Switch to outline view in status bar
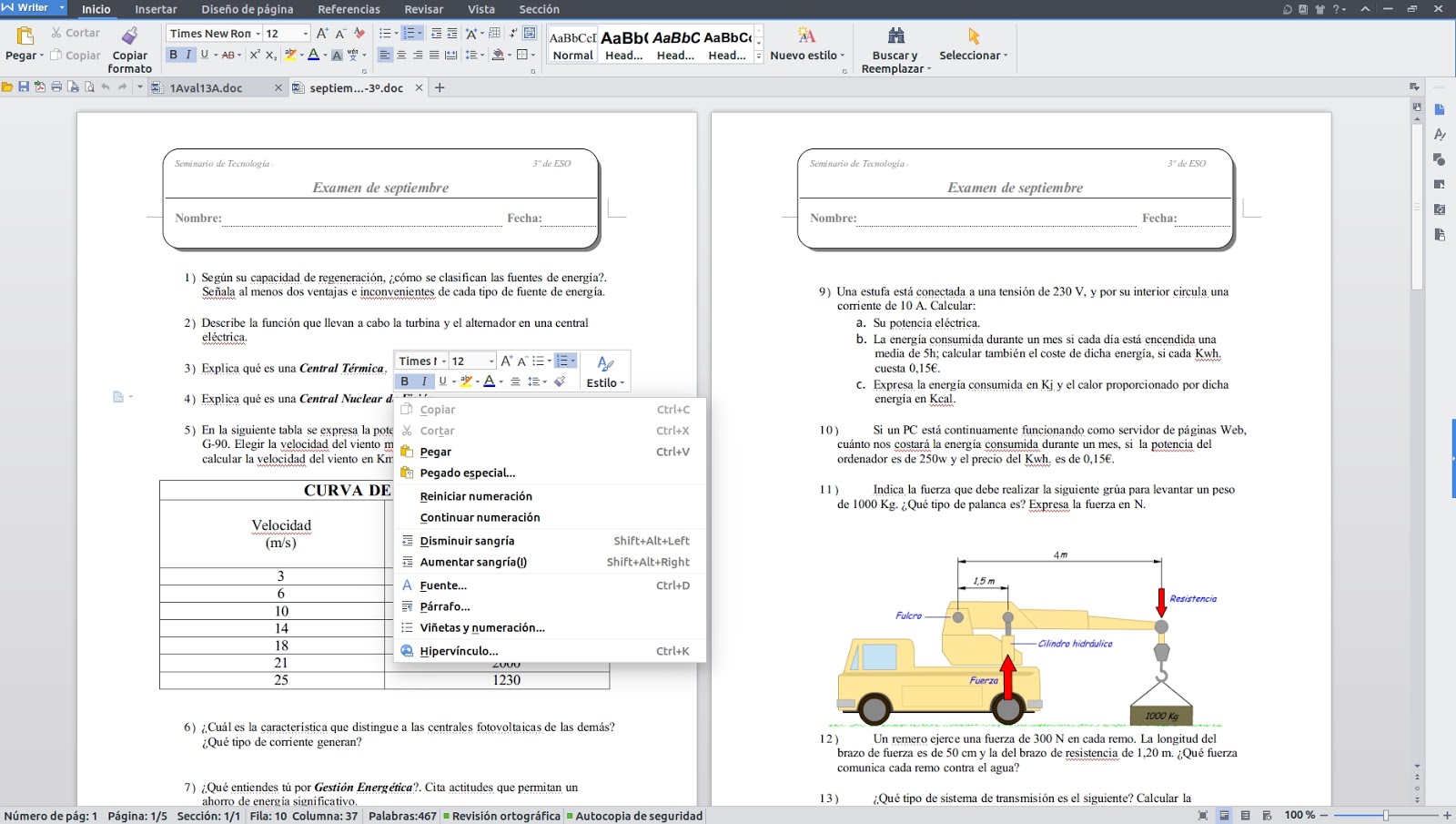 tap(1246, 816)
